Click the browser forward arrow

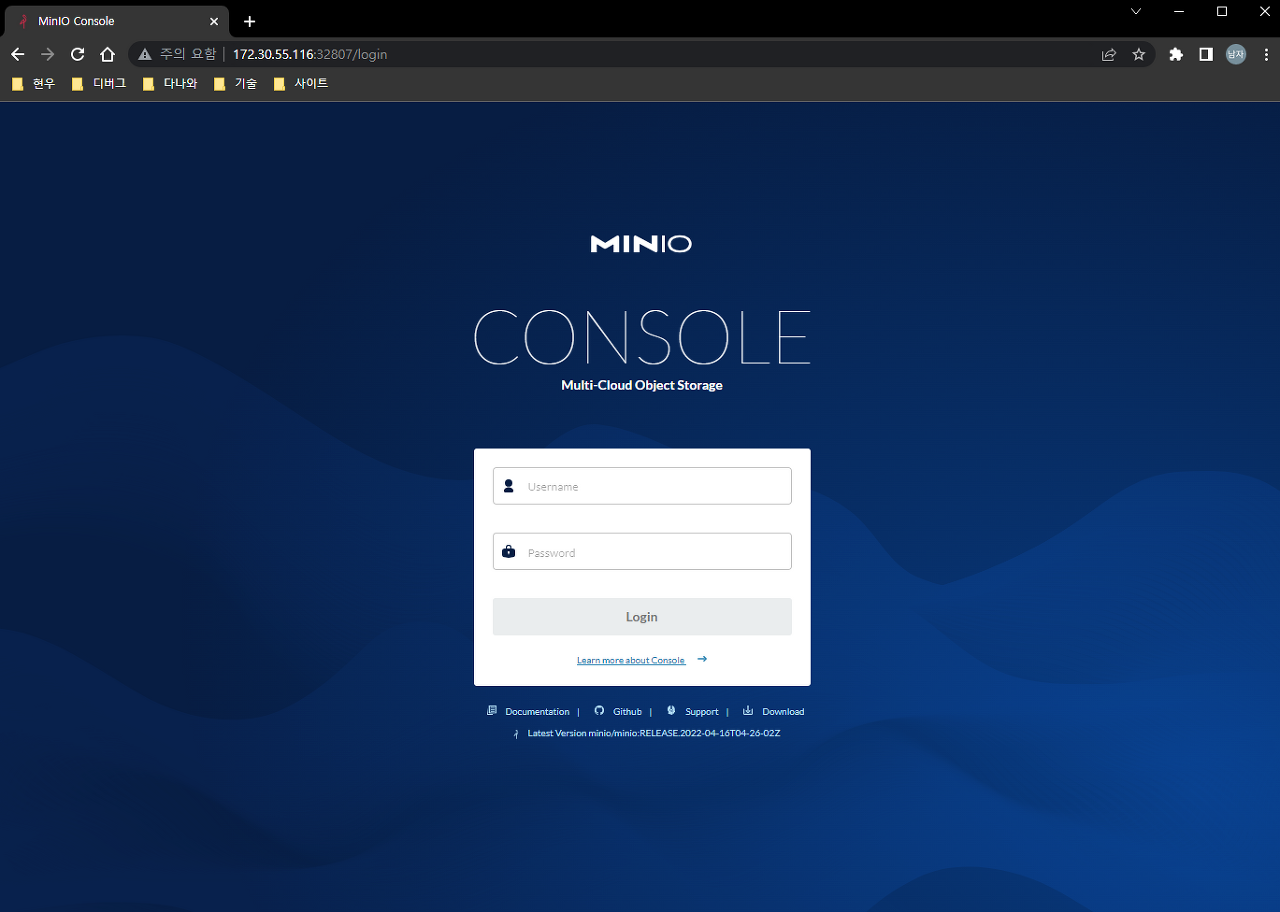pos(47,55)
